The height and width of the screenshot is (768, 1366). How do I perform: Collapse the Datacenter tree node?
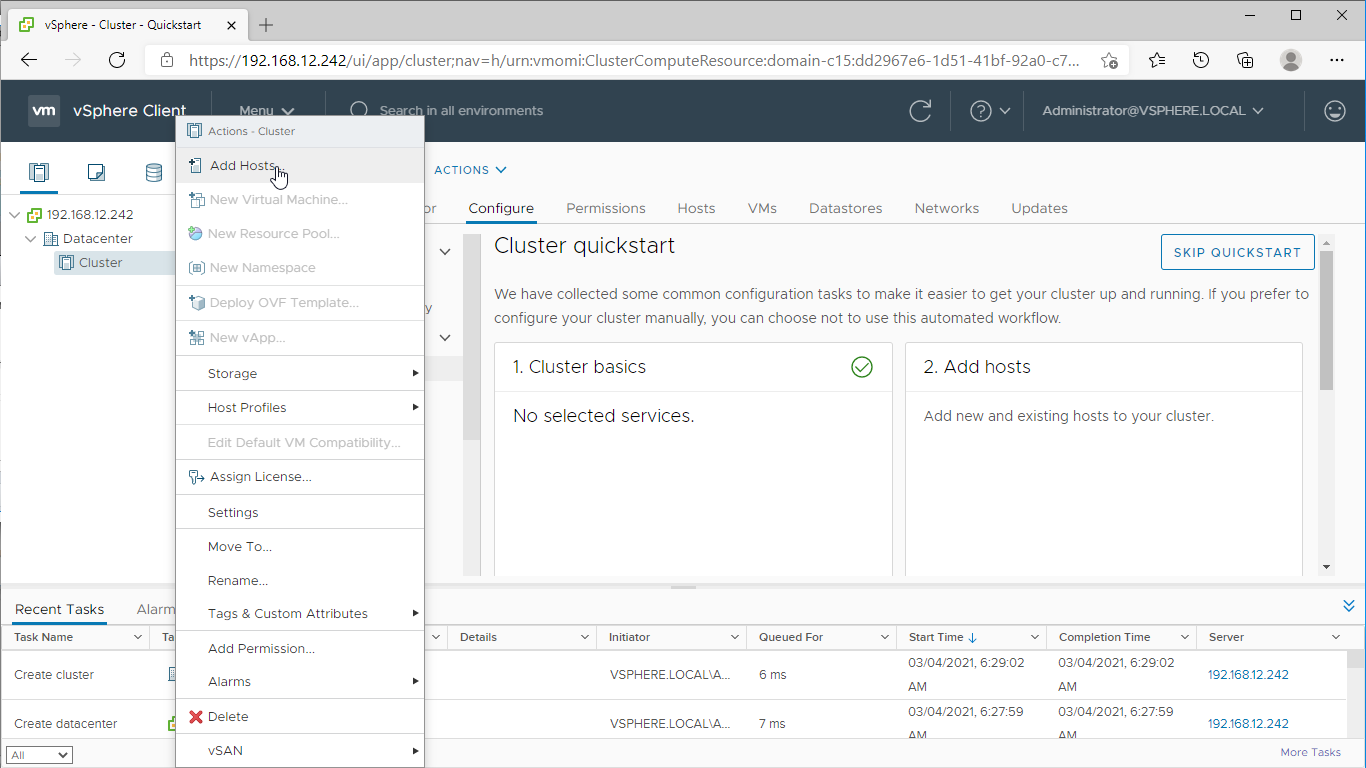point(31,239)
